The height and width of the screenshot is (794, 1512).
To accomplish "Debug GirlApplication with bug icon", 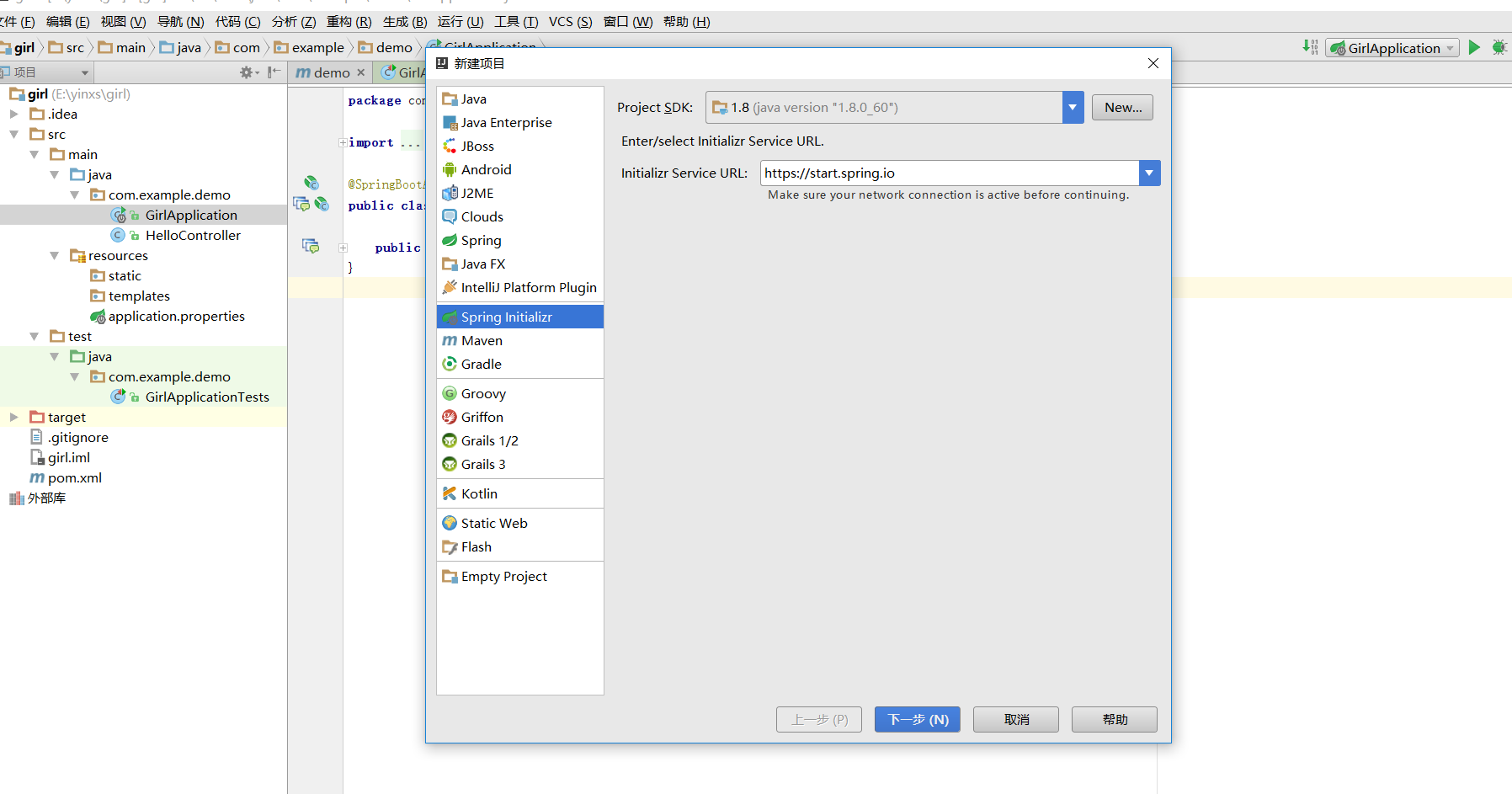I will tap(1499, 48).
